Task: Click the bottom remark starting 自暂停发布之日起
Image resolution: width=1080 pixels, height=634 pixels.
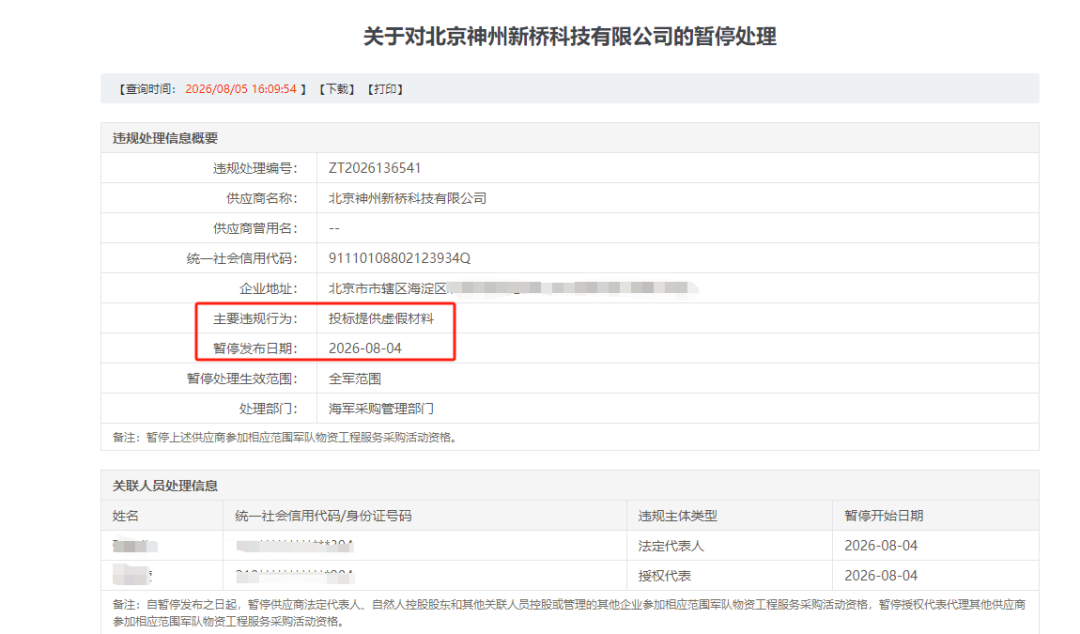Action: click(x=569, y=613)
